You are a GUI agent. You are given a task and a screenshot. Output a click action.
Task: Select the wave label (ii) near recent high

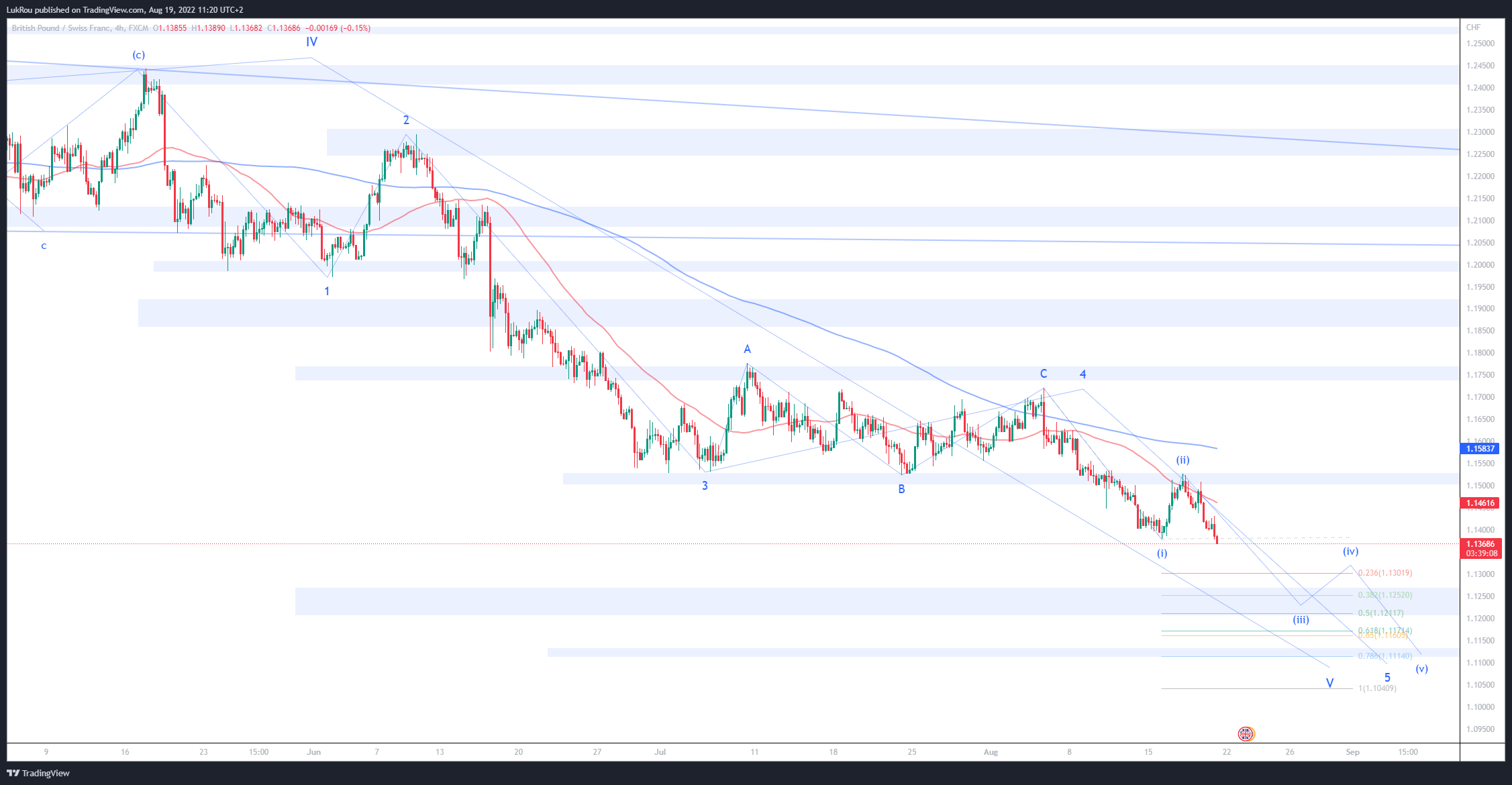pyautogui.click(x=1182, y=460)
